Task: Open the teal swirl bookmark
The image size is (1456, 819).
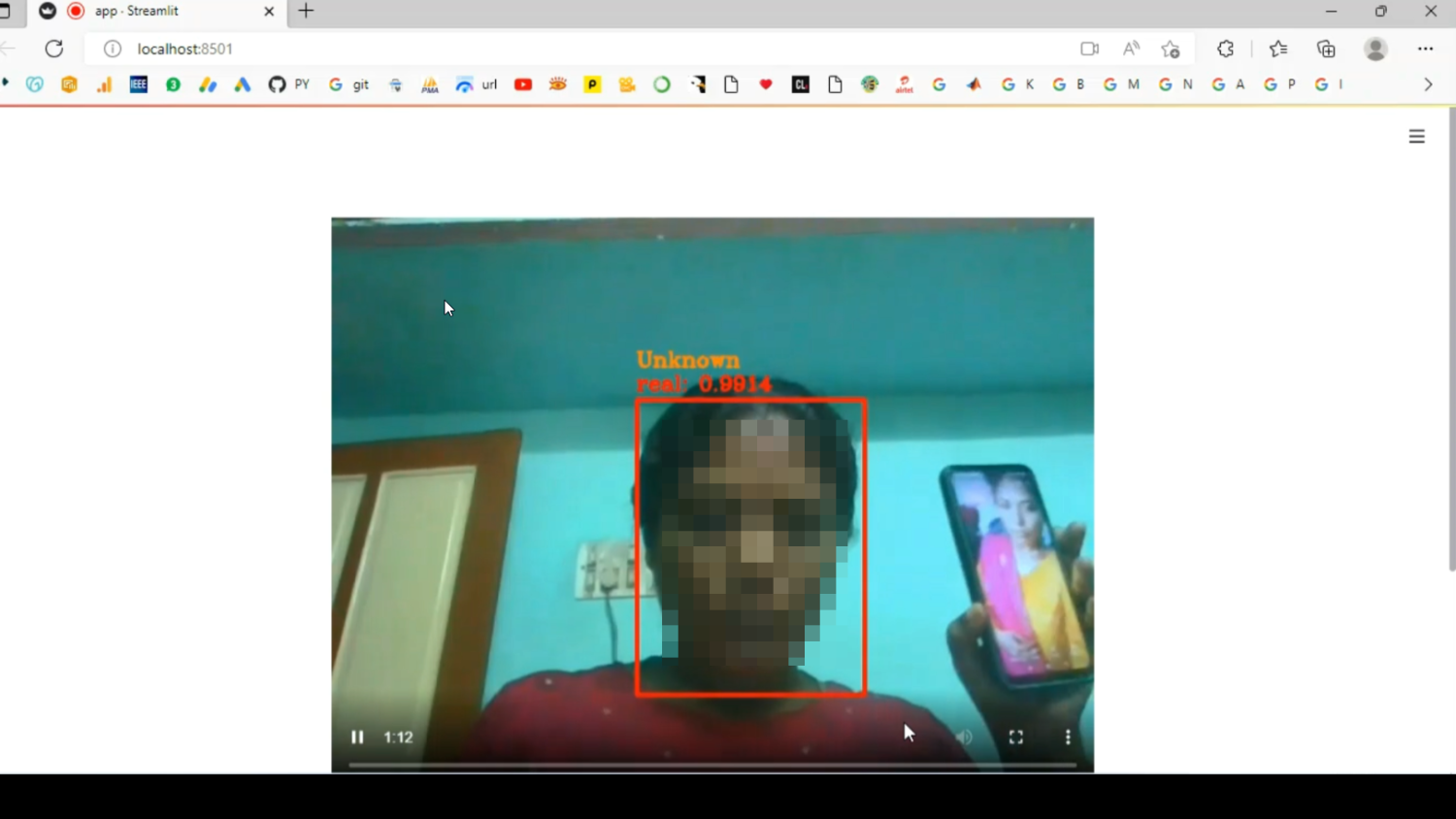Action: point(35,84)
